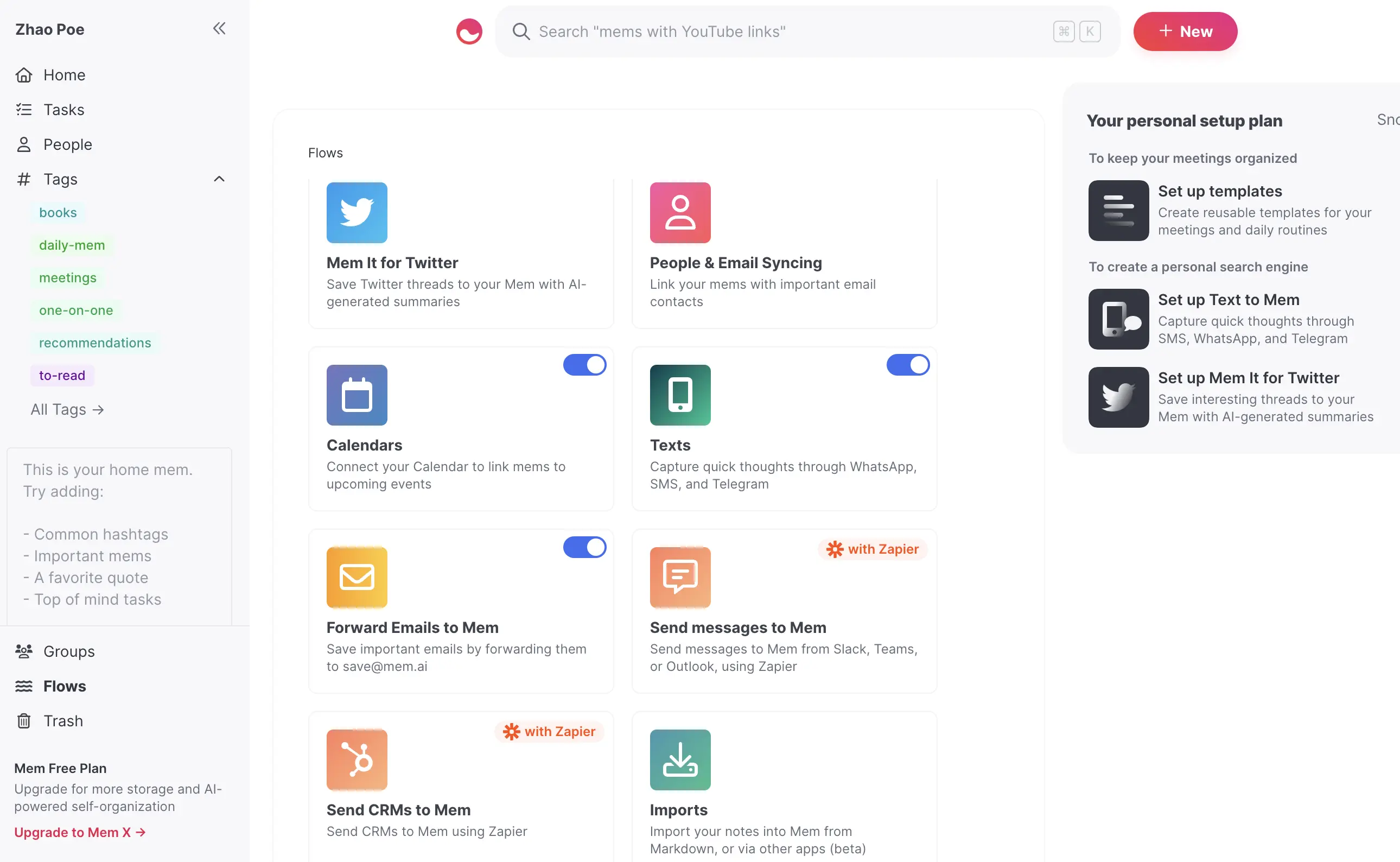1400x862 pixels.
Task: Click the Flows waves icon
Action: click(23, 686)
